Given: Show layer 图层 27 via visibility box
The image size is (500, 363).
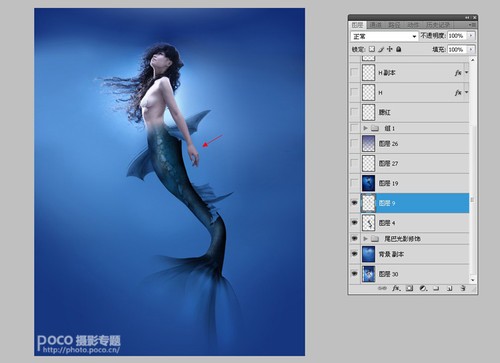Looking at the screenshot, I should tap(354, 163).
